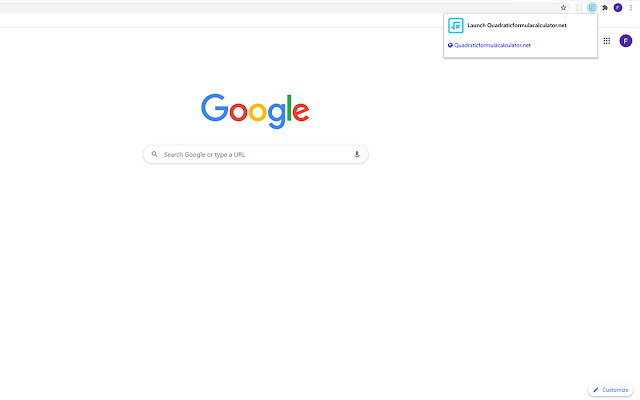
Task: Open the Quadraticformulacalculator.net link
Action: 492,45
